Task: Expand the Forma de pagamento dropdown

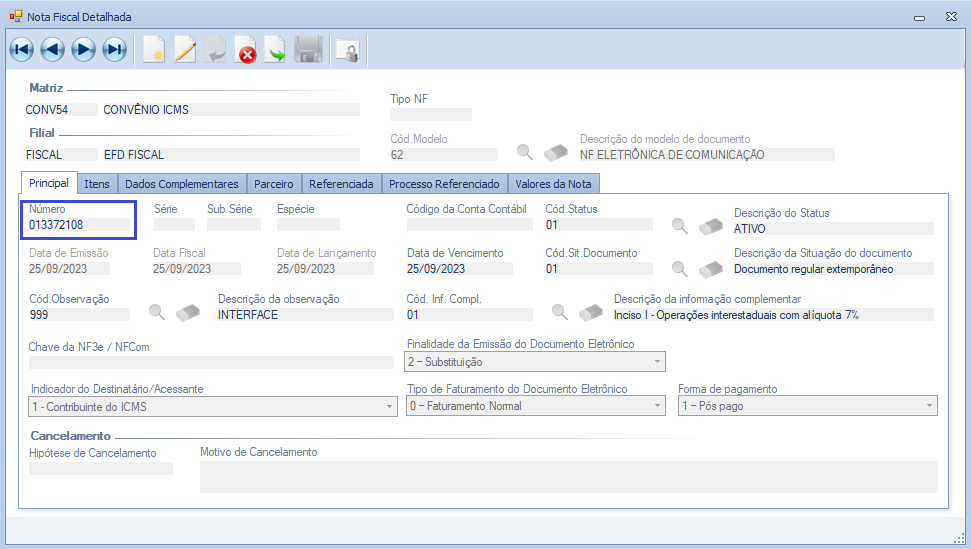Action: (929, 406)
